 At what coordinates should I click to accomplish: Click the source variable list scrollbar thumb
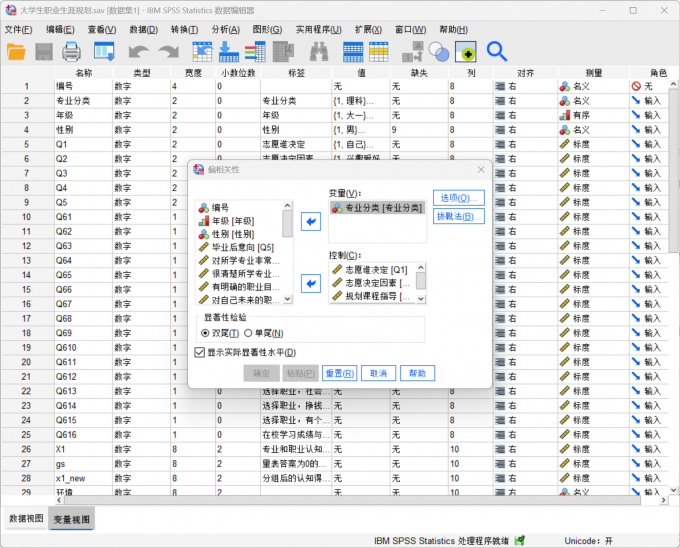coord(287,224)
